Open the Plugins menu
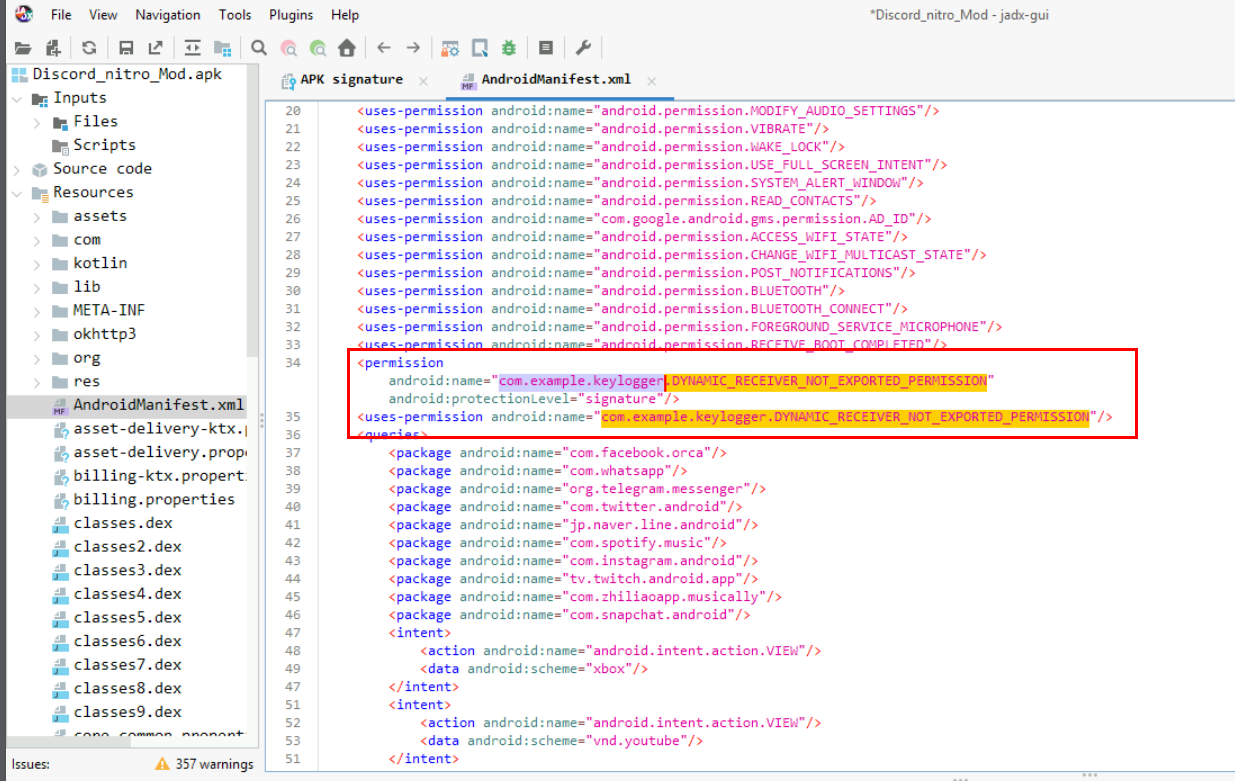This screenshot has height=781, width=1235. (x=290, y=15)
